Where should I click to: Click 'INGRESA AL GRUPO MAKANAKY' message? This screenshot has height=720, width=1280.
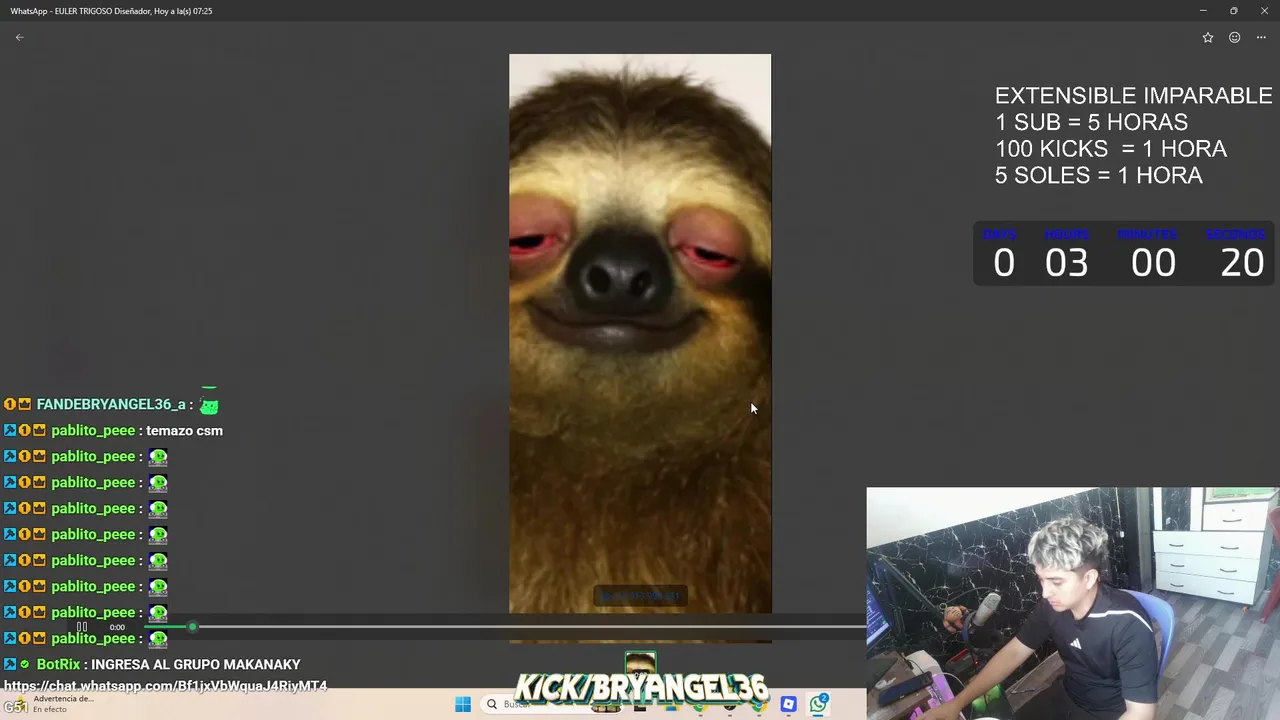click(x=196, y=664)
